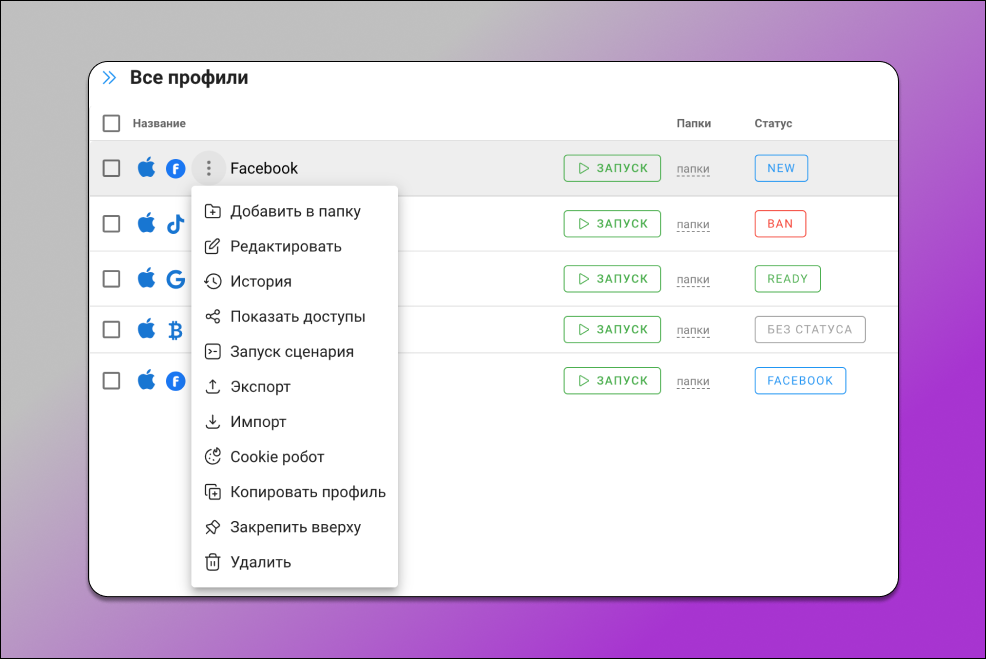Open the папки link on the bottom row

(692, 381)
